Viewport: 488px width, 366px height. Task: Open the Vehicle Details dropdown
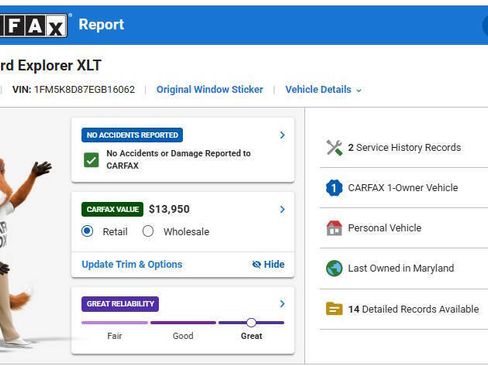click(323, 89)
